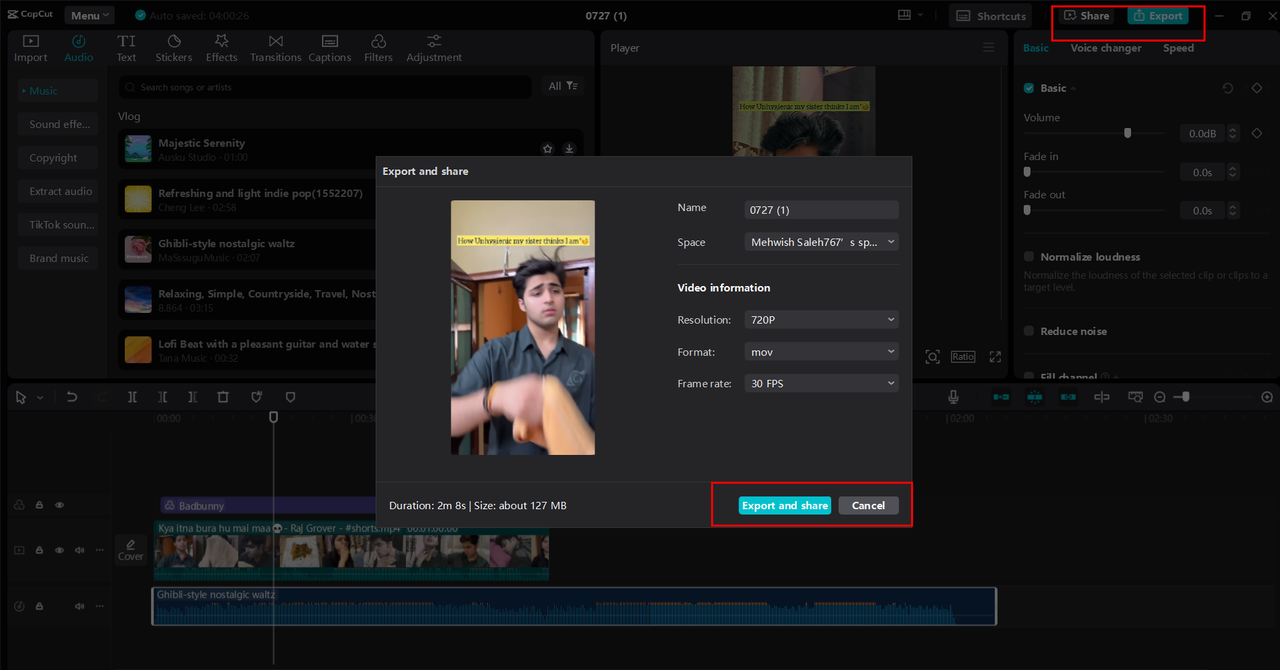Open the Captions panel

[330, 48]
